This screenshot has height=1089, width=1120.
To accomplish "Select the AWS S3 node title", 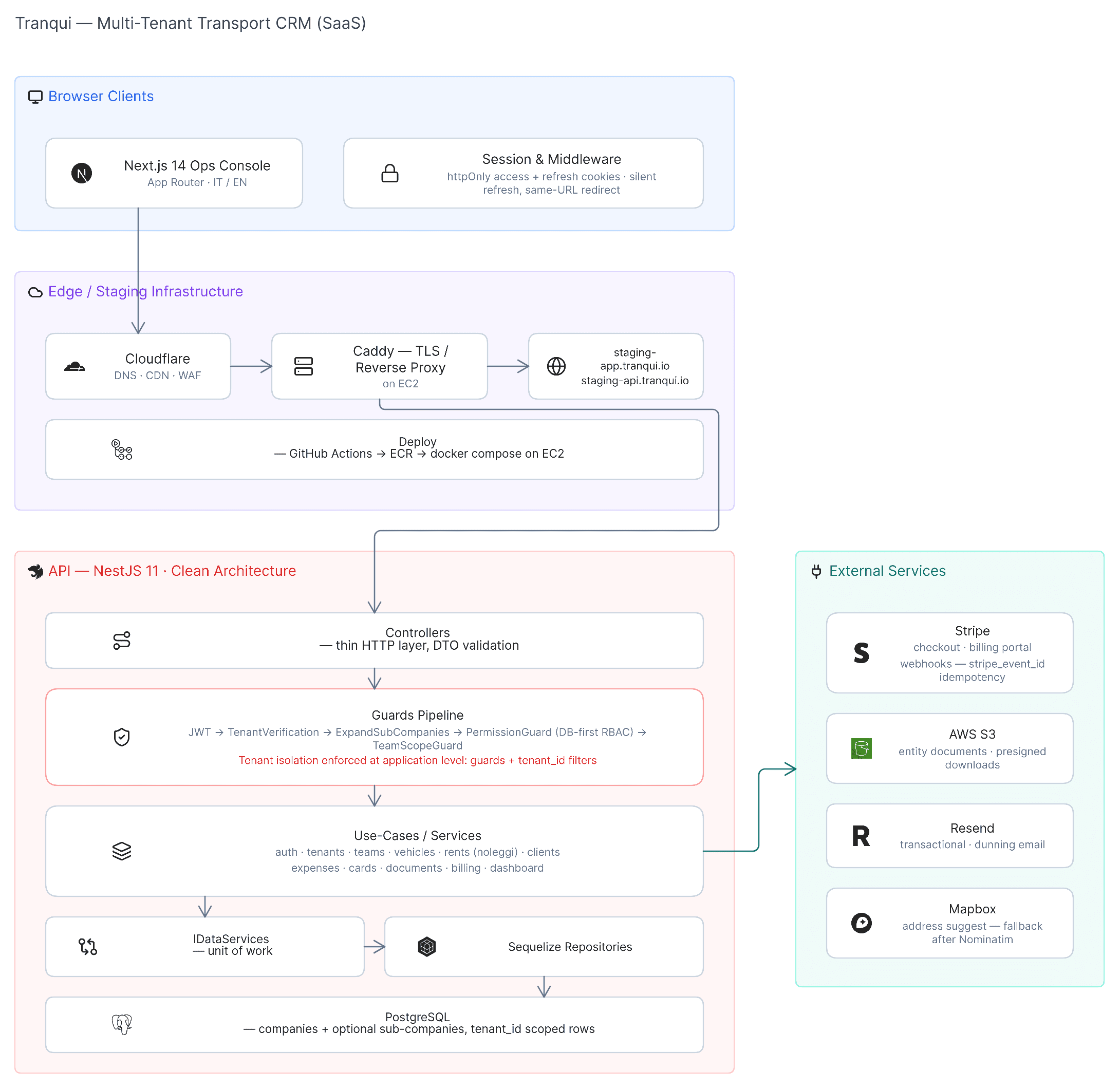I will (973, 735).
